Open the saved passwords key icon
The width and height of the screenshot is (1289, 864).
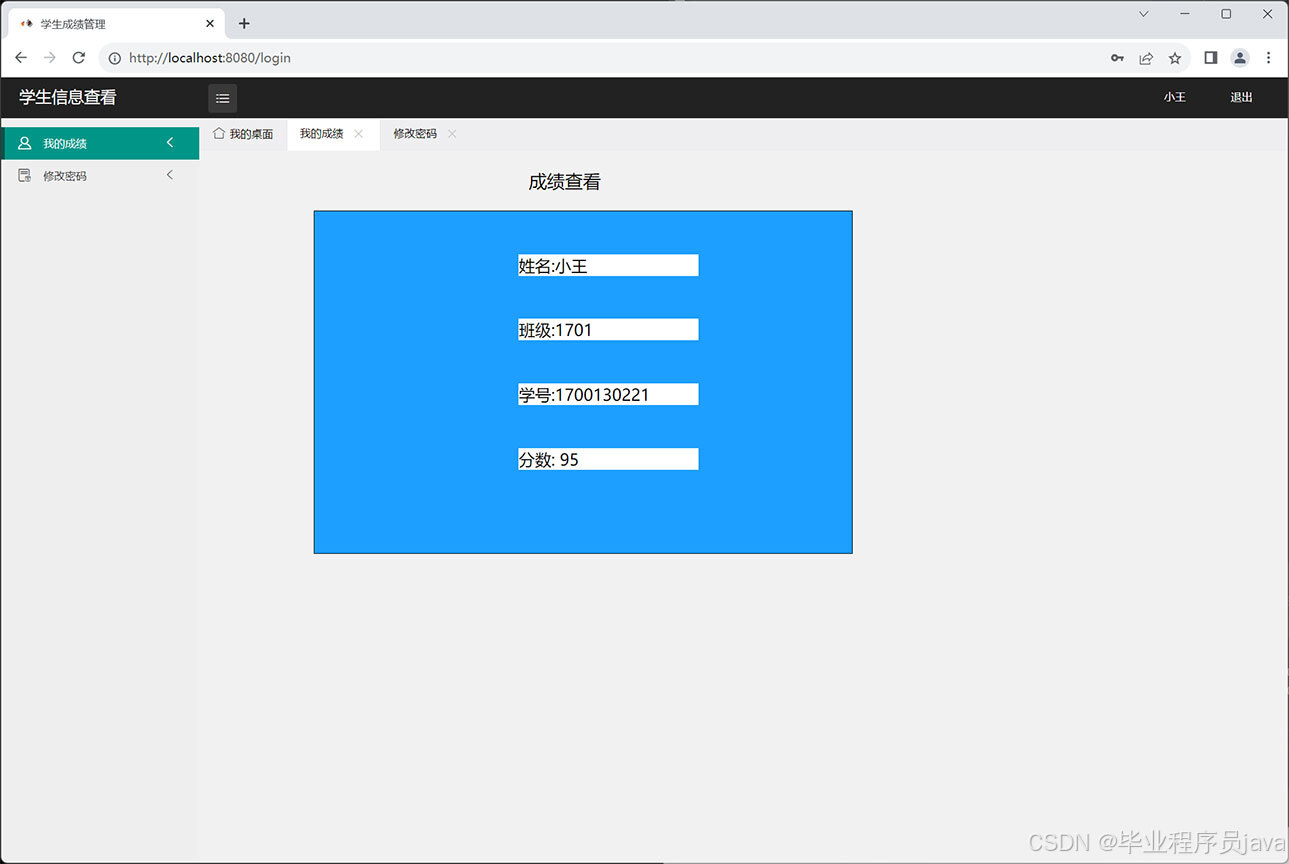(x=1117, y=58)
